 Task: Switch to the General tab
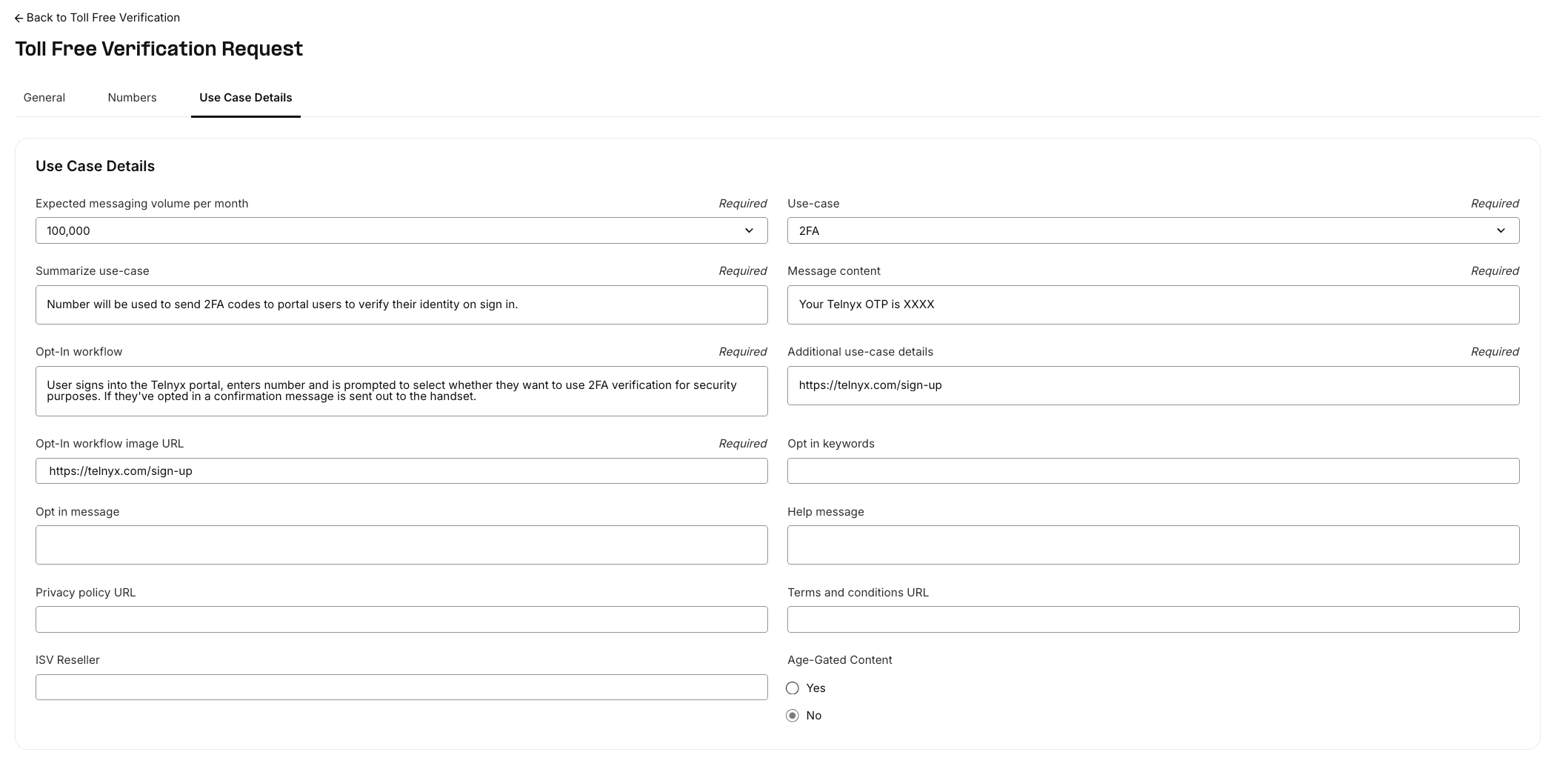(44, 98)
